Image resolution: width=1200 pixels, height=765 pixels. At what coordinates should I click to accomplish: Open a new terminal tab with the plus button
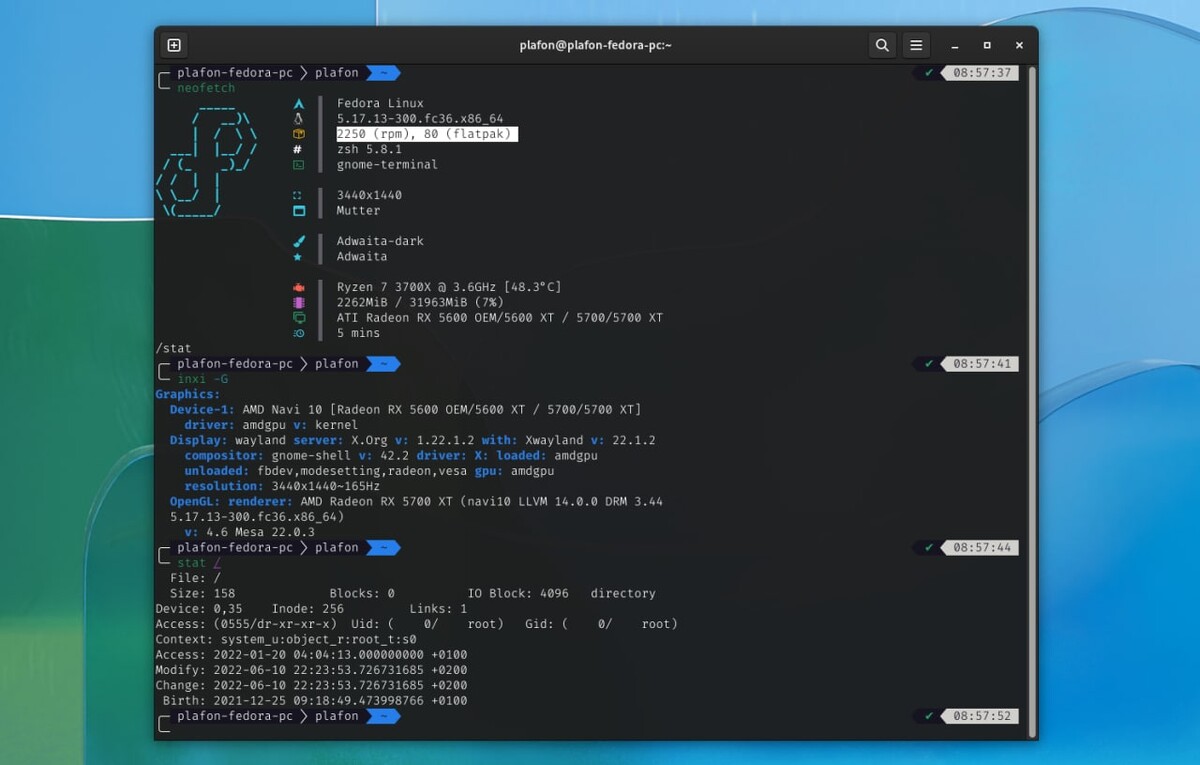[x=174, y=45]
